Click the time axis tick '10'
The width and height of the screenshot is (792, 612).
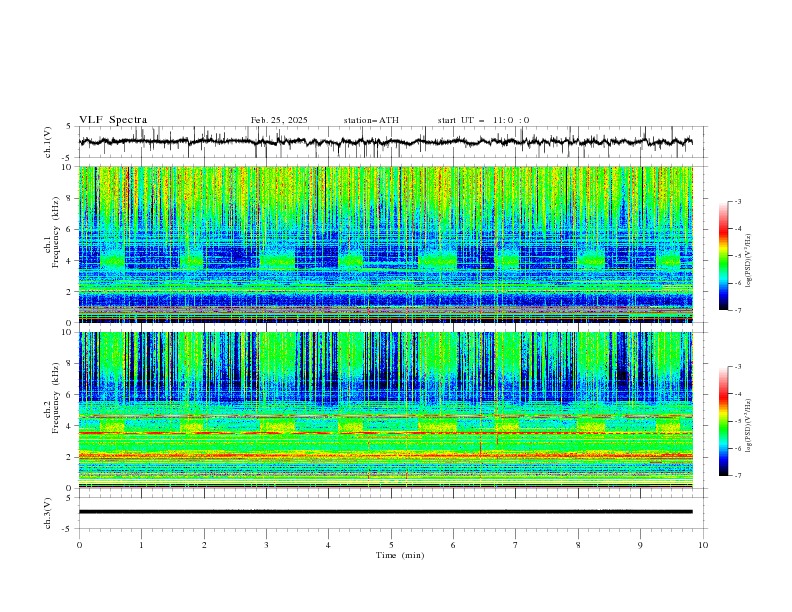click(x=703, y=545)
